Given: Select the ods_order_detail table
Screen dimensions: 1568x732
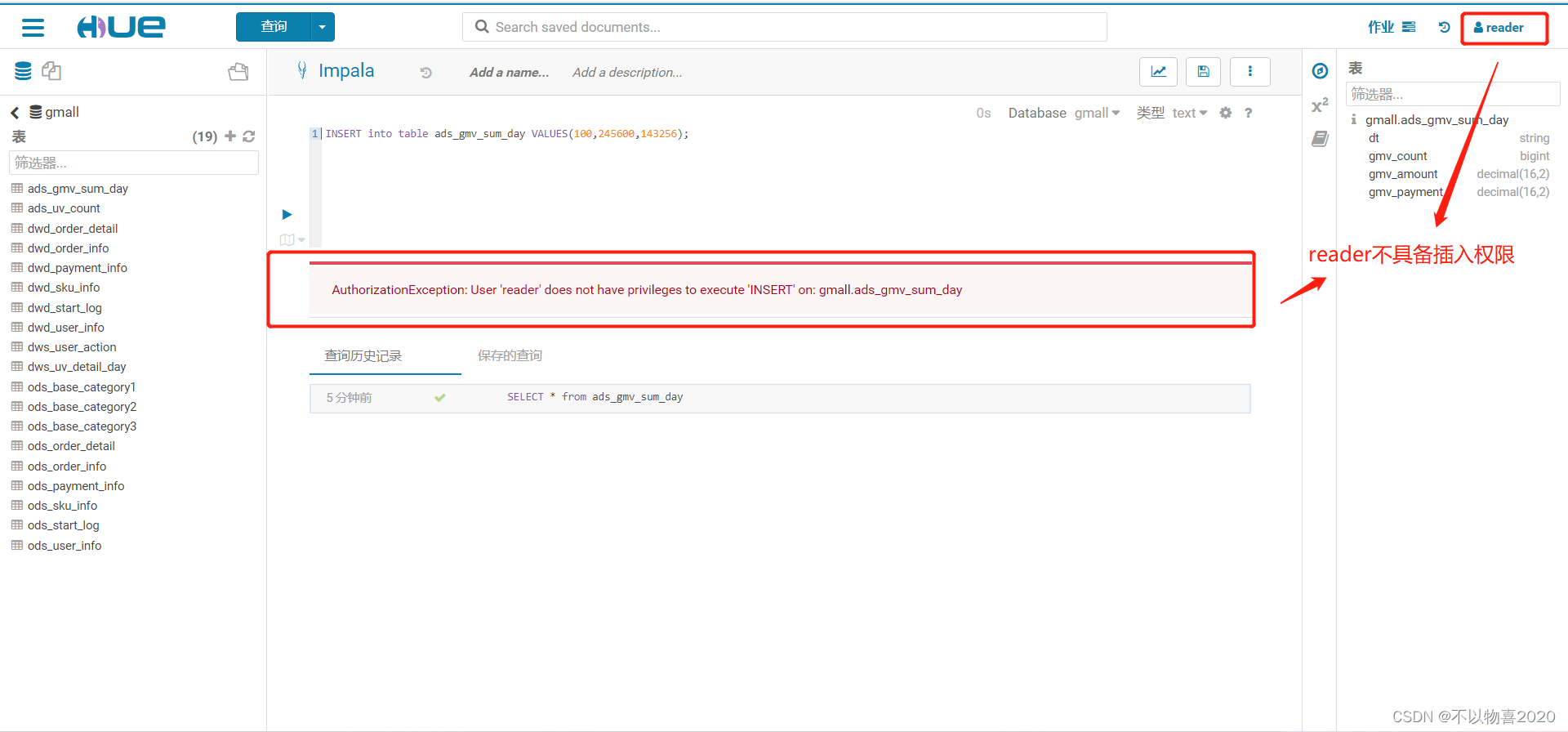Looking at the screenshot, I should 71,446.
